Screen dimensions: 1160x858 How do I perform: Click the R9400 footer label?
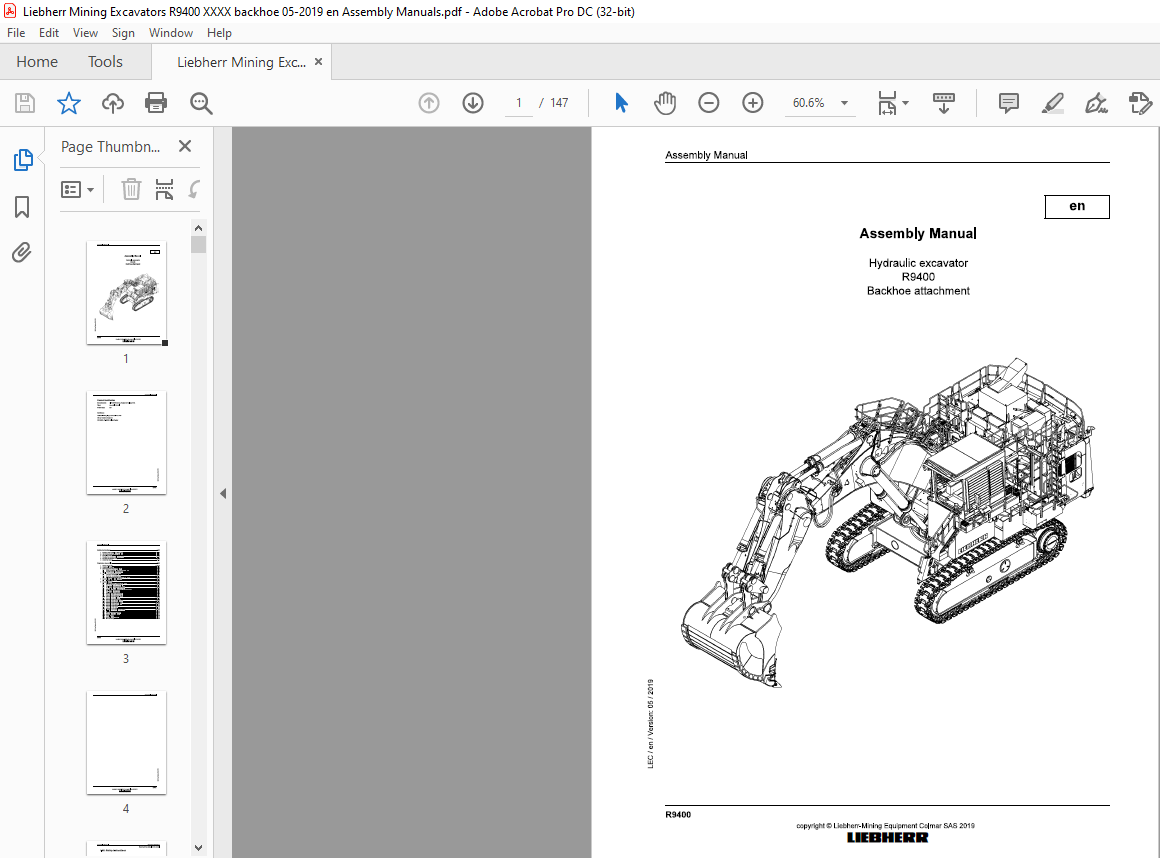click(x=678, y=814)
